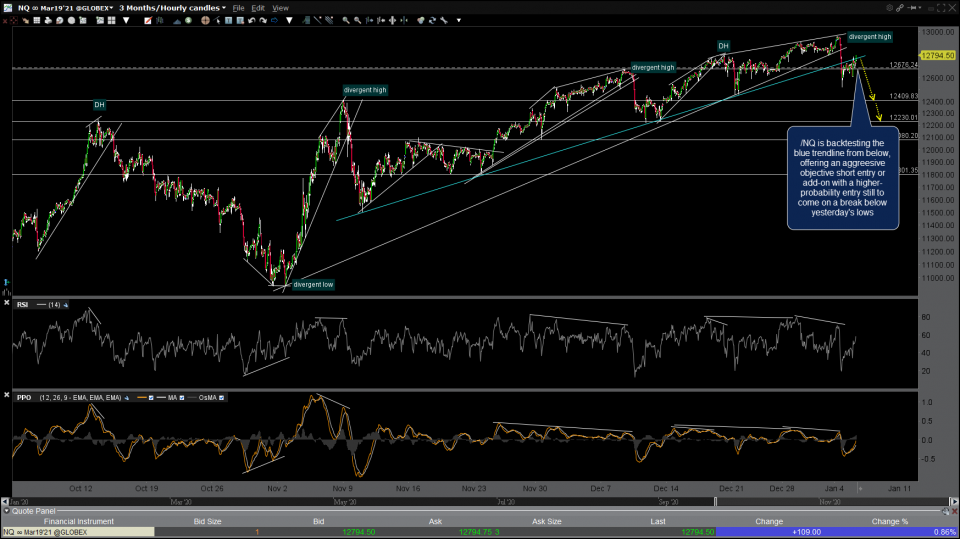Open the hexagon settings icon at top right

[890, 7]
